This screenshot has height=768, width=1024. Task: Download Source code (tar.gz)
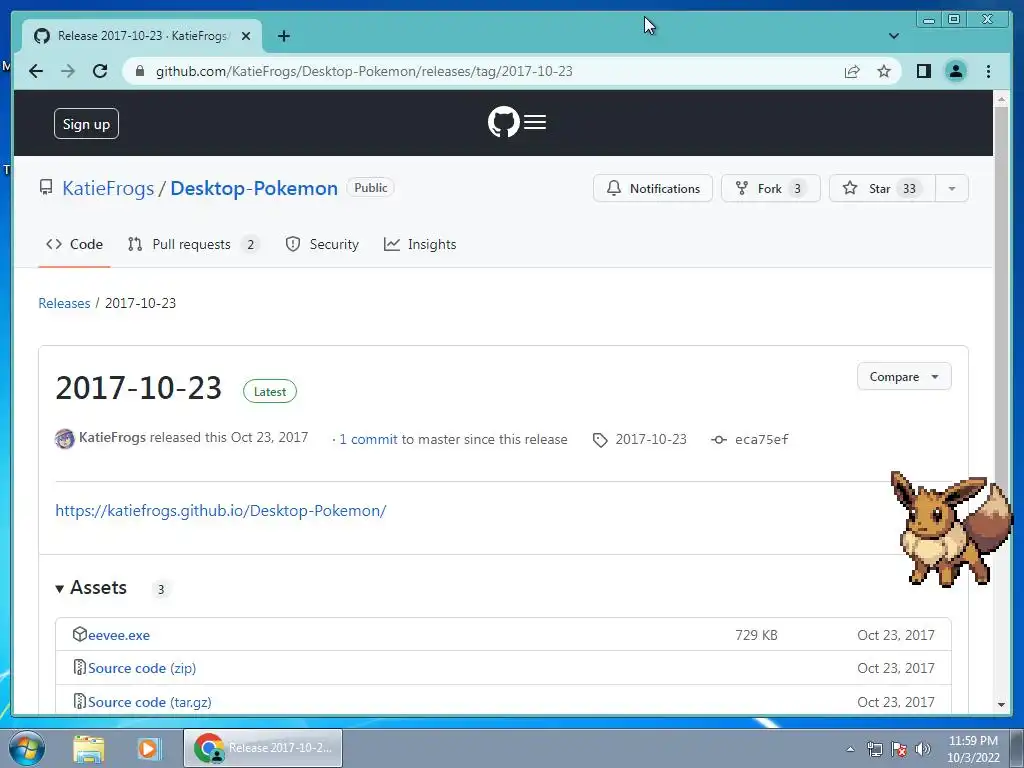(x=150, y=702)
